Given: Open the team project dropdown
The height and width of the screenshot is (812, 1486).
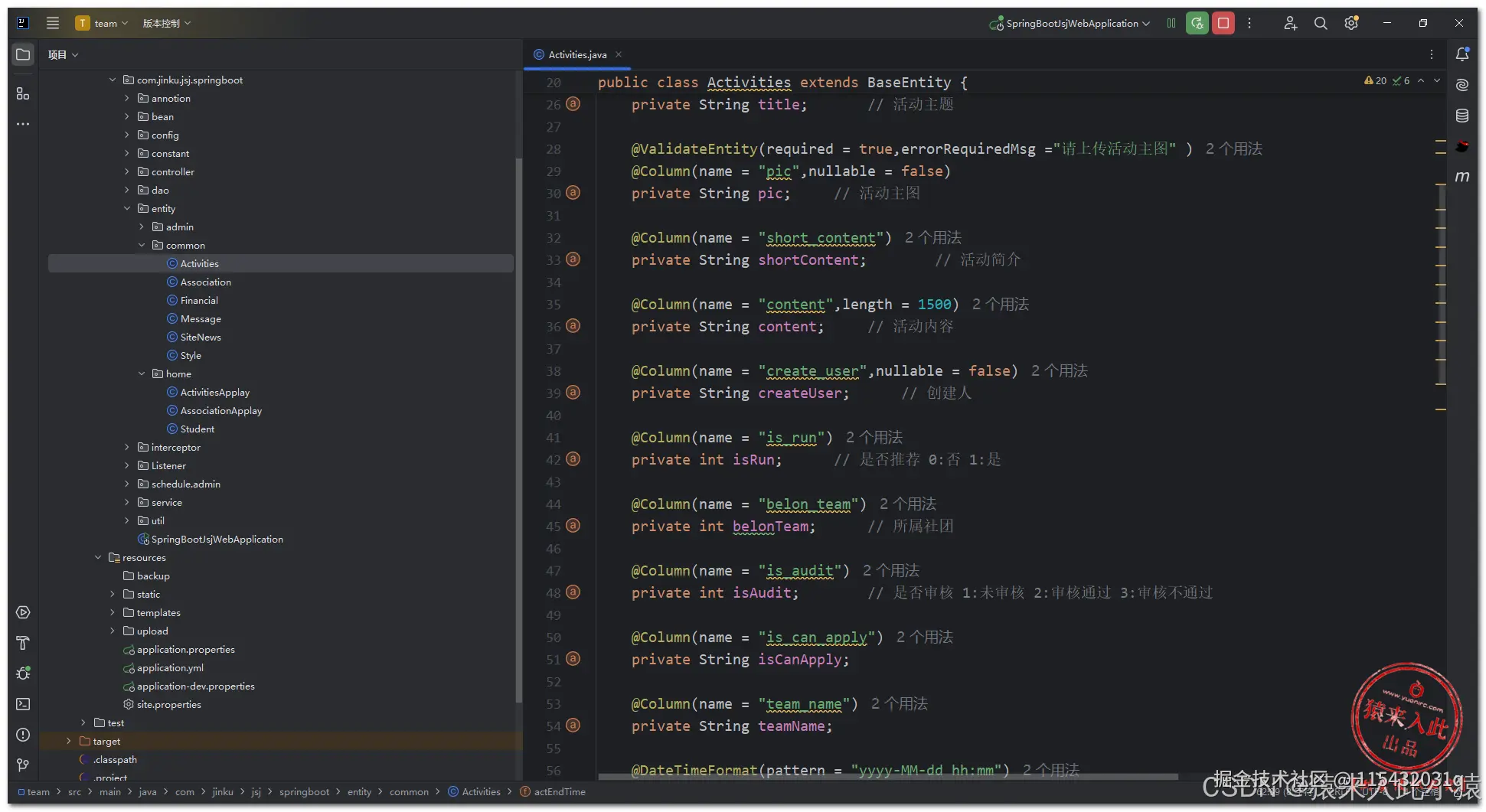Looking at the screenshot, I should pos(102,23).
